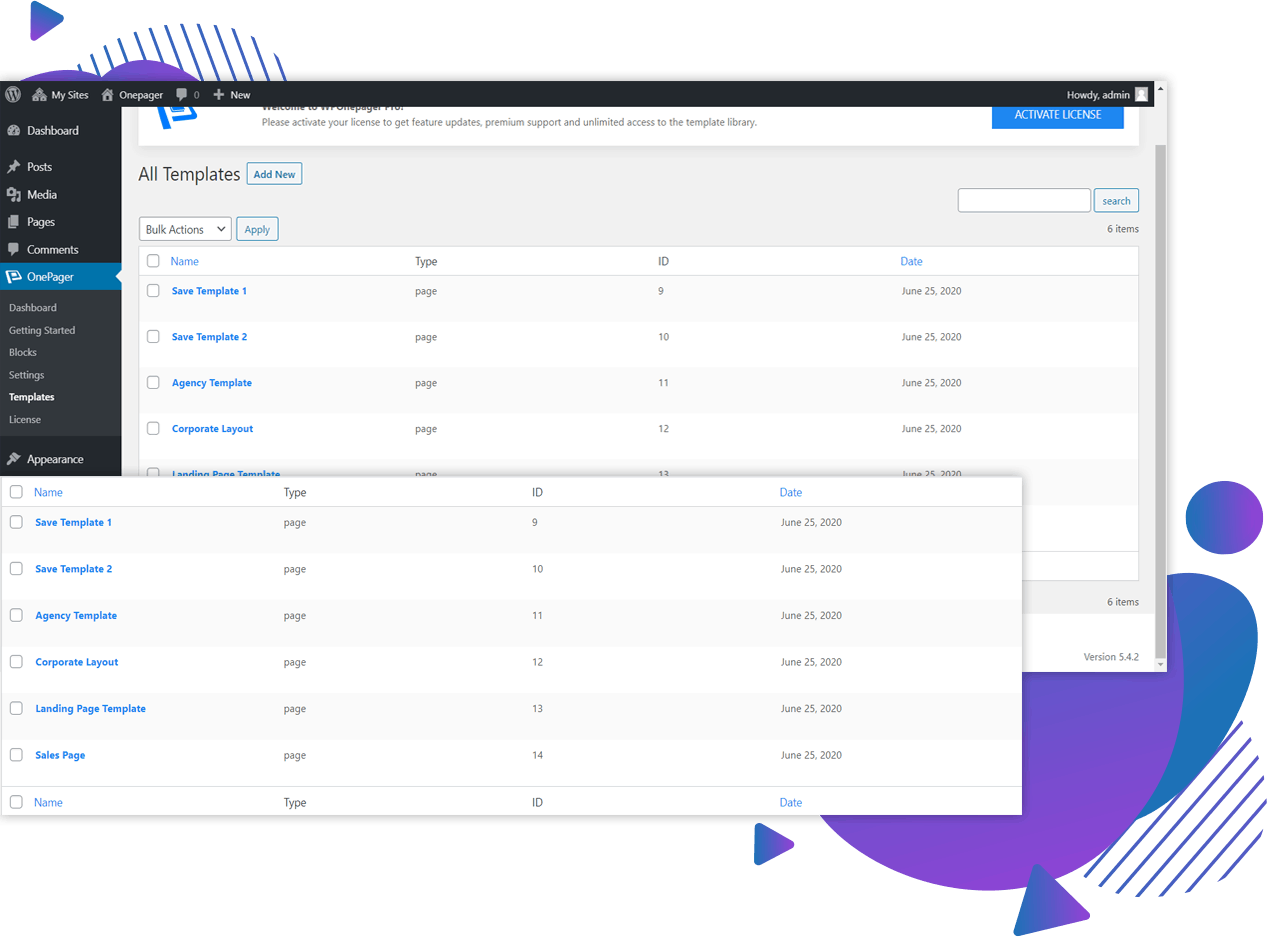
Task: Open Getting Started submenu item
Action: (x=42, y=330)
